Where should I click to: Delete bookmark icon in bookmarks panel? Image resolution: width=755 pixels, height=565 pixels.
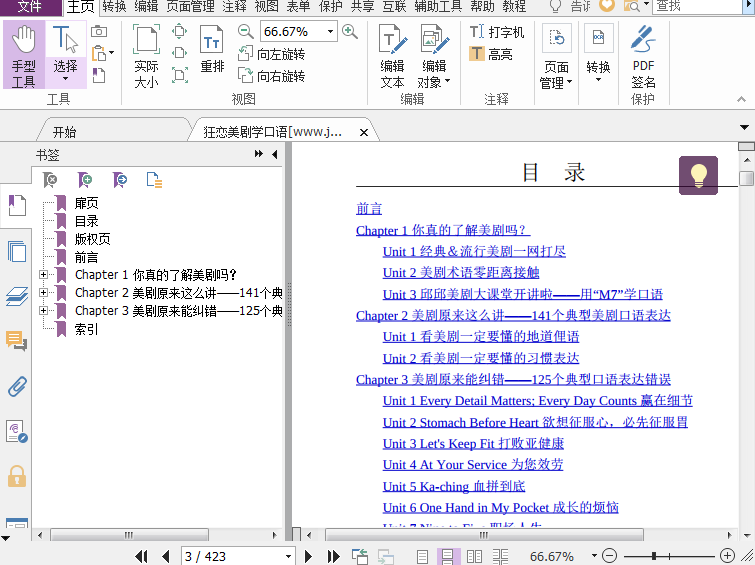[50, 180]
